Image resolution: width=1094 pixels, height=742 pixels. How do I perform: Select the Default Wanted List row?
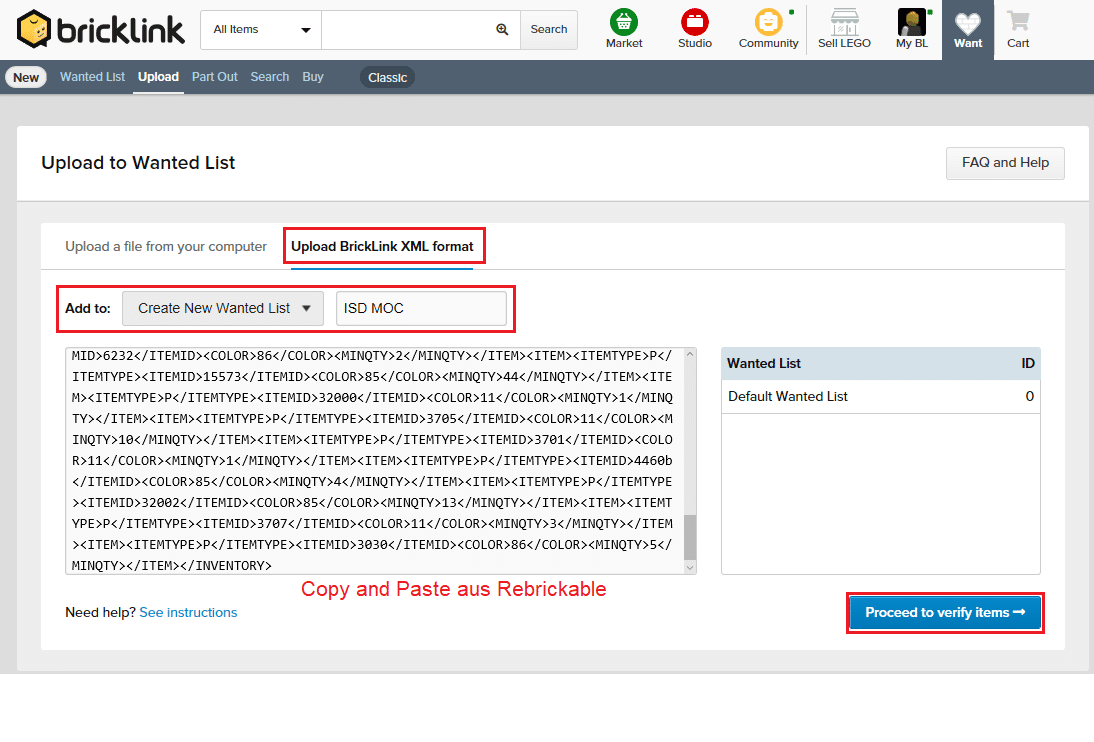pyautogui.click(x=881, y=396)
